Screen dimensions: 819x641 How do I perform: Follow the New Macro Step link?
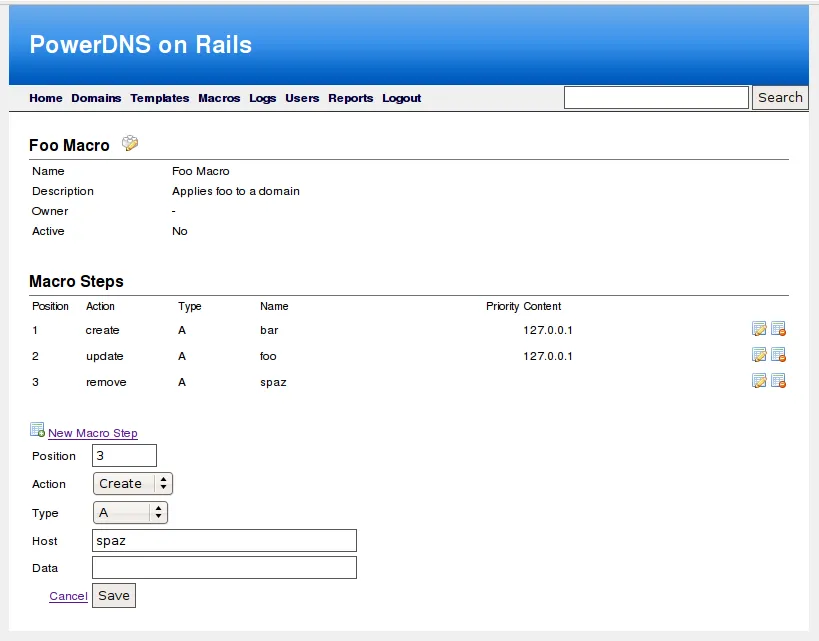coord(93,433)
